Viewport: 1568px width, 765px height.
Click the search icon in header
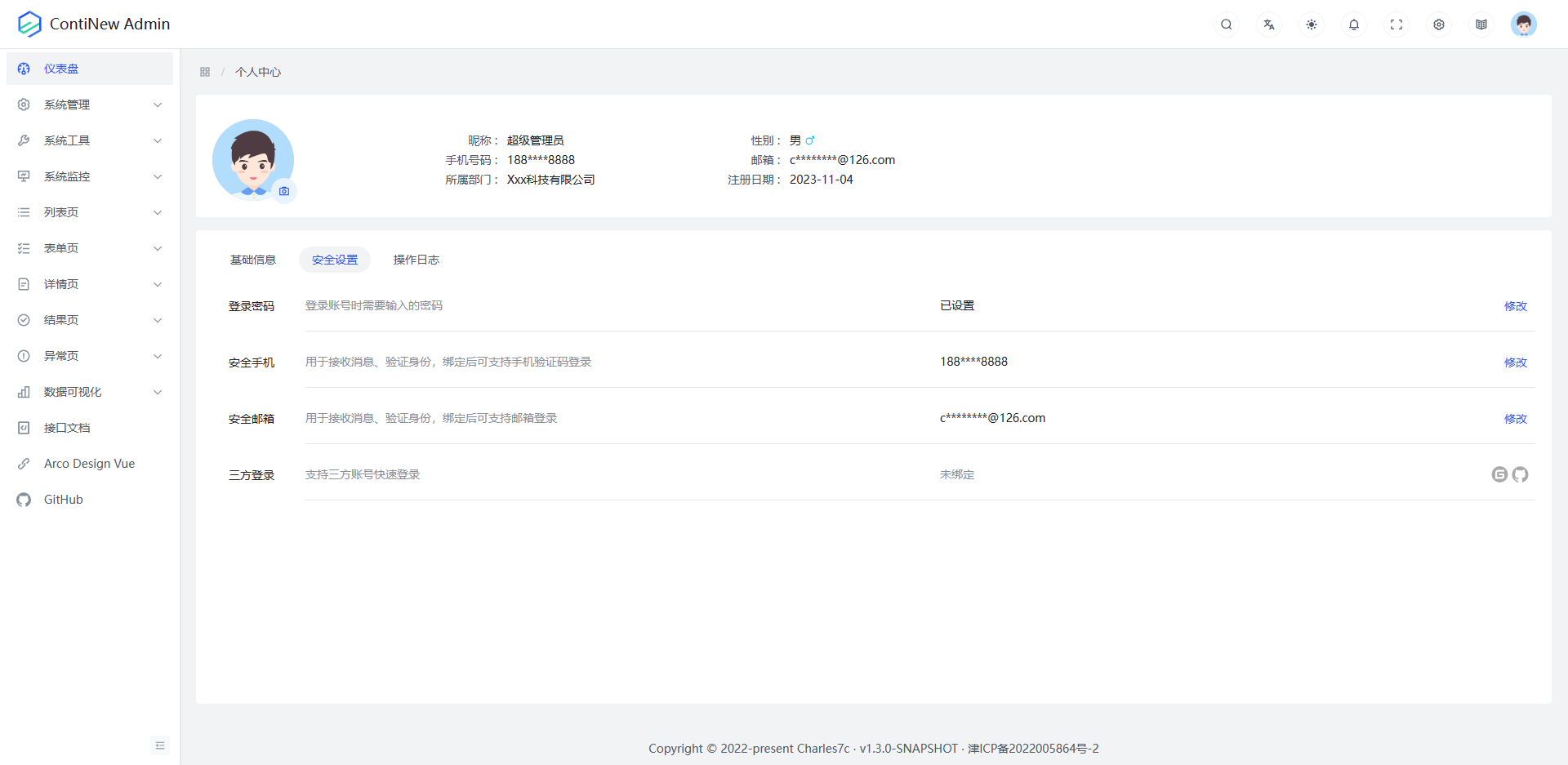(x=1226, y=24)
